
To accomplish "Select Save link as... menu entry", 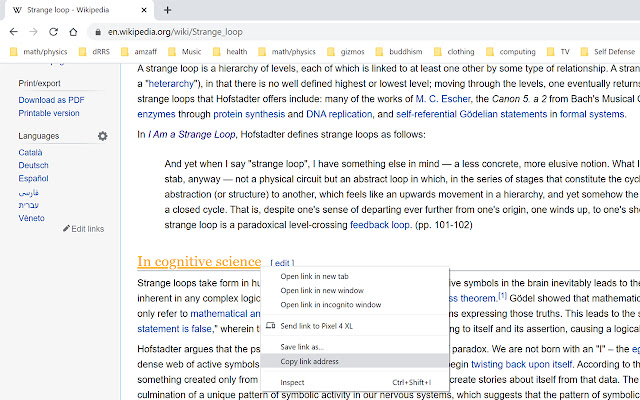I will [355, 347].
